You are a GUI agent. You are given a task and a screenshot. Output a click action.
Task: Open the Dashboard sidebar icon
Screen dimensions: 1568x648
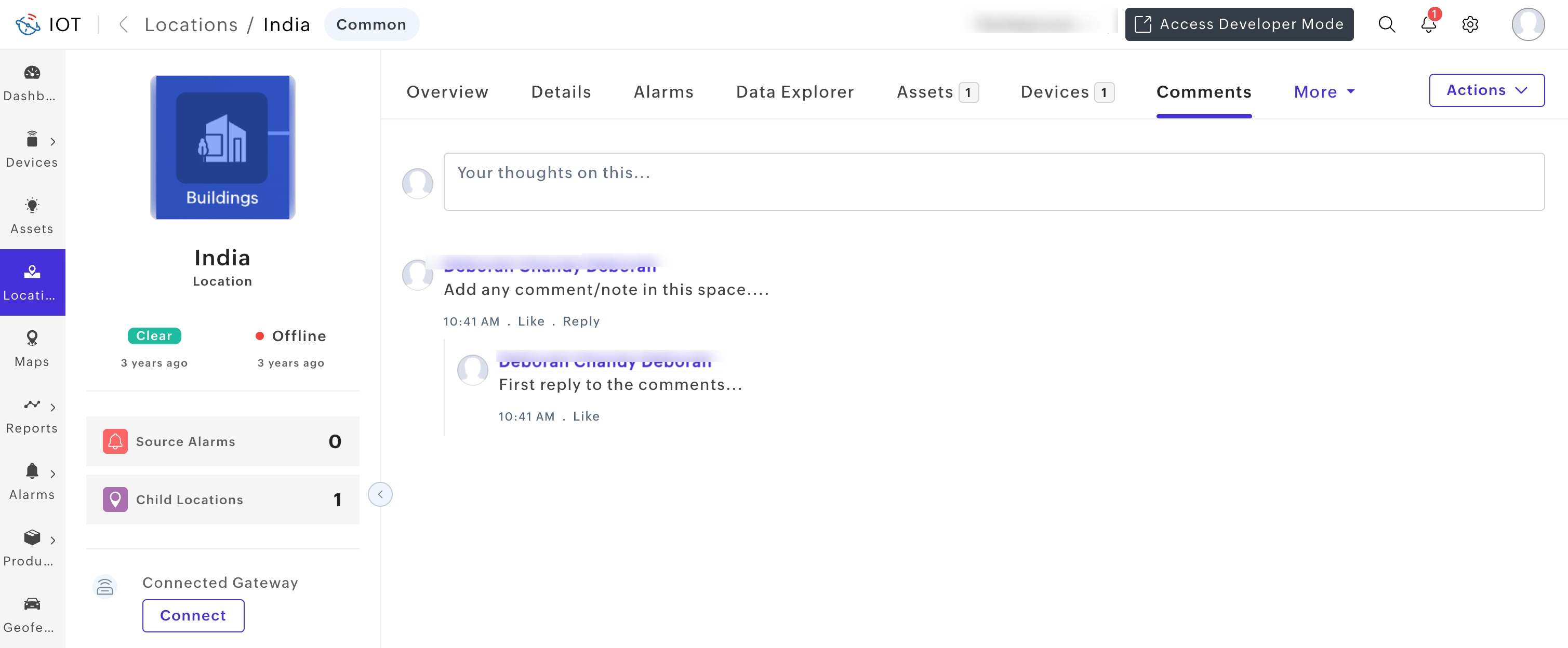(x=32, y=73)
